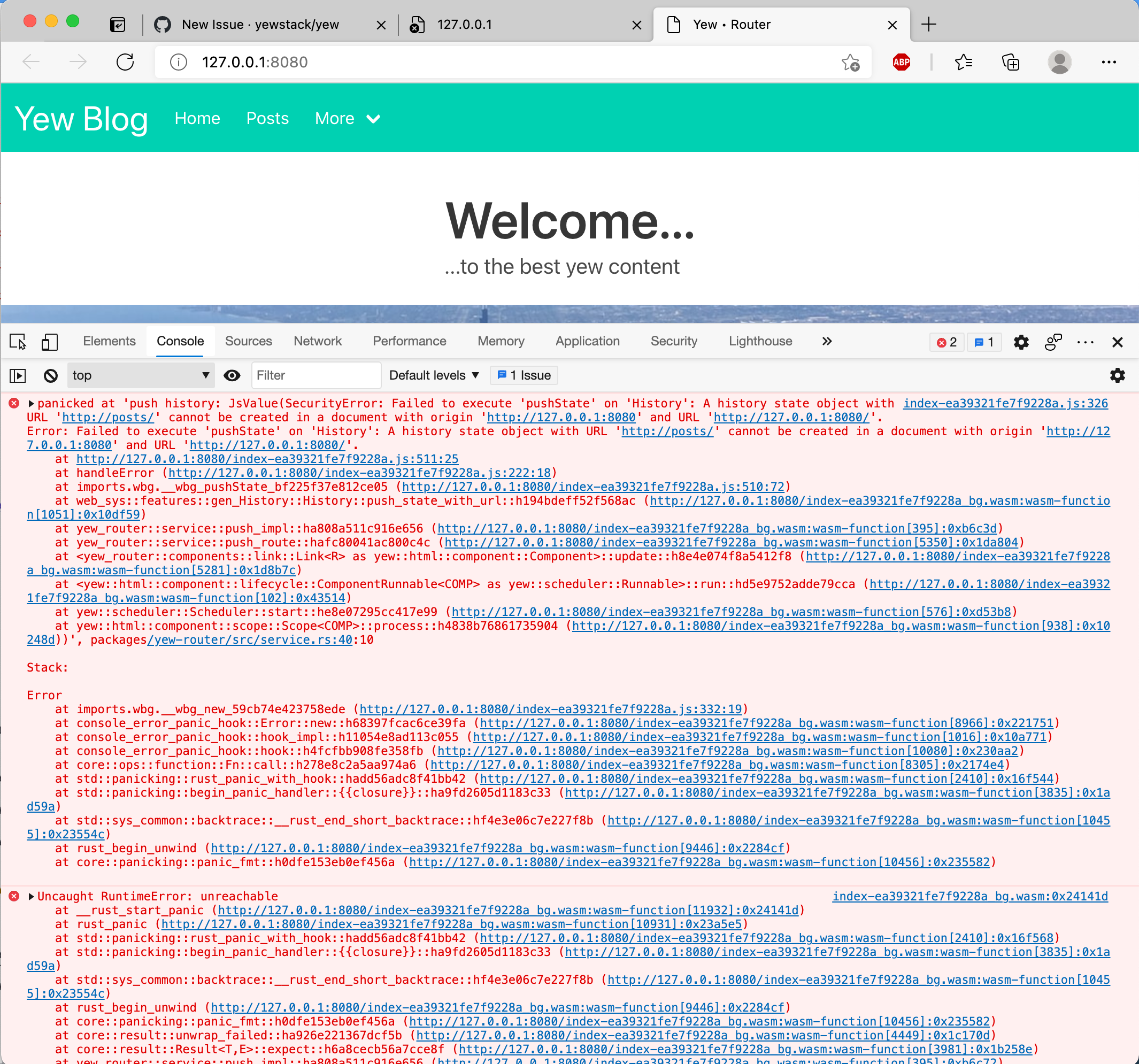Open console settings gear icon
1139x1064 pixels.
(1117, 375)
